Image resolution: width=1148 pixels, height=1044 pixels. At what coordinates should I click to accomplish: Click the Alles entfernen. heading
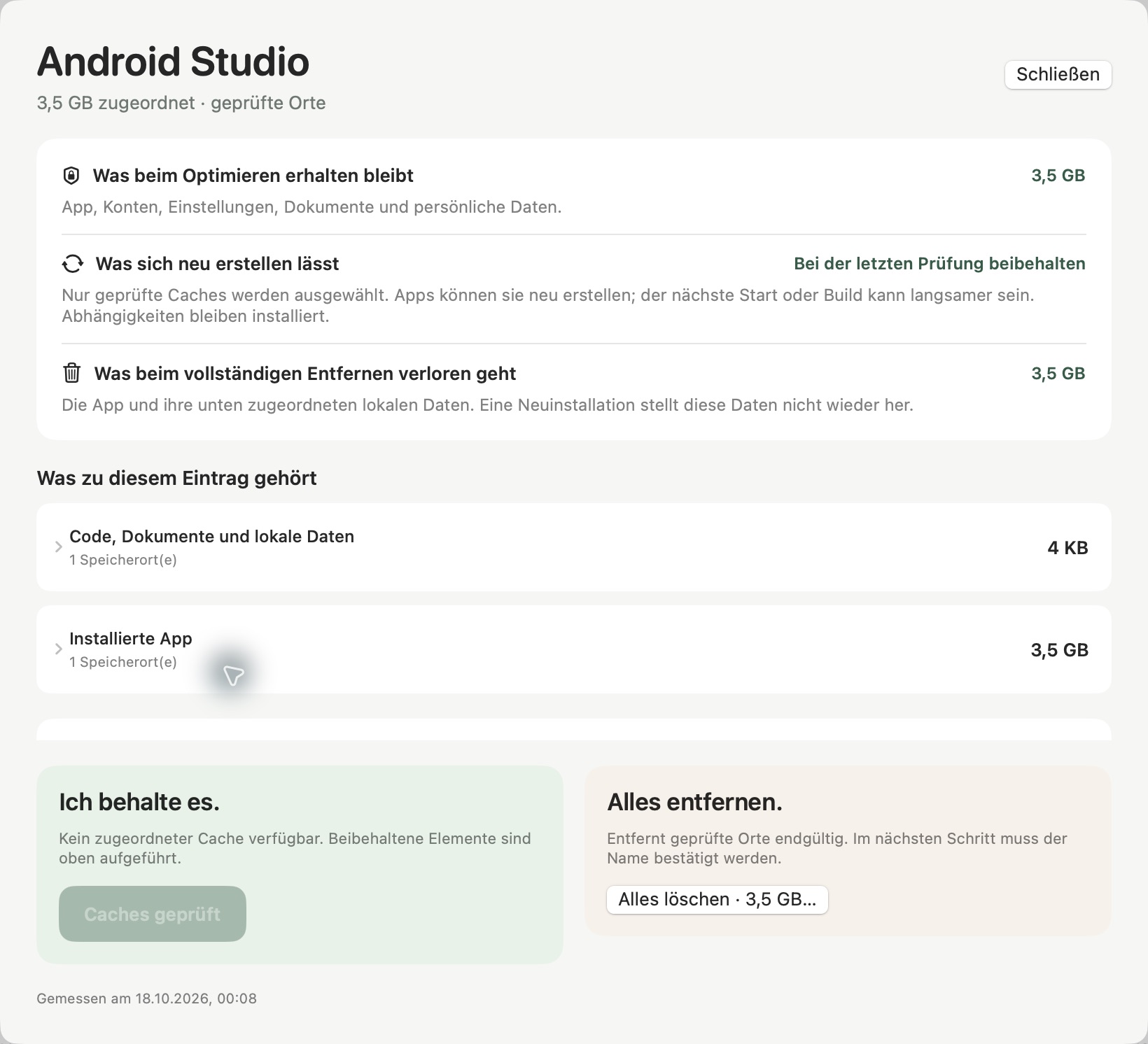point(694,802)
